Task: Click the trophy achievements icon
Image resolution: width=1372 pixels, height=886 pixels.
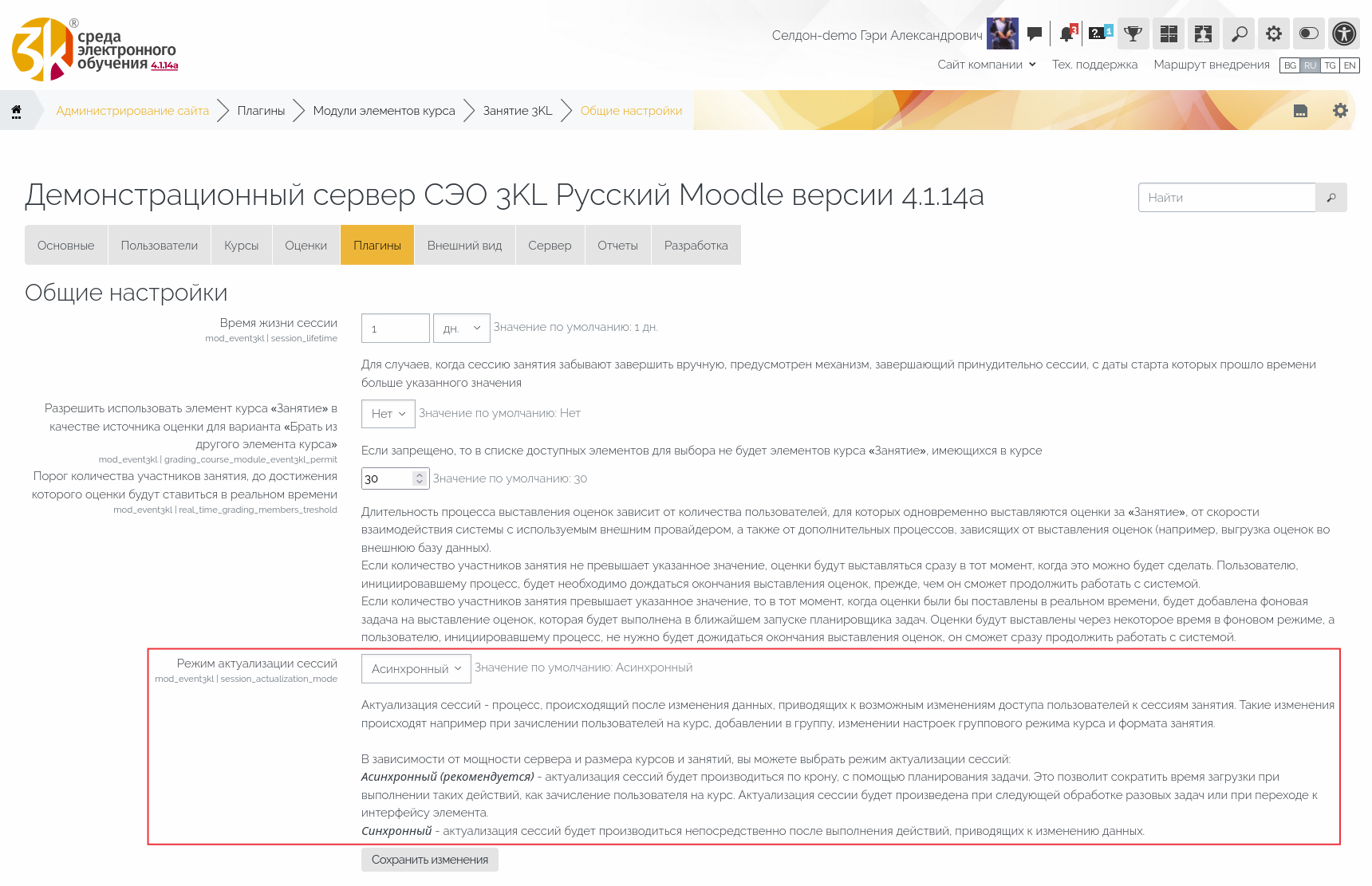Action: (1133, 33)
